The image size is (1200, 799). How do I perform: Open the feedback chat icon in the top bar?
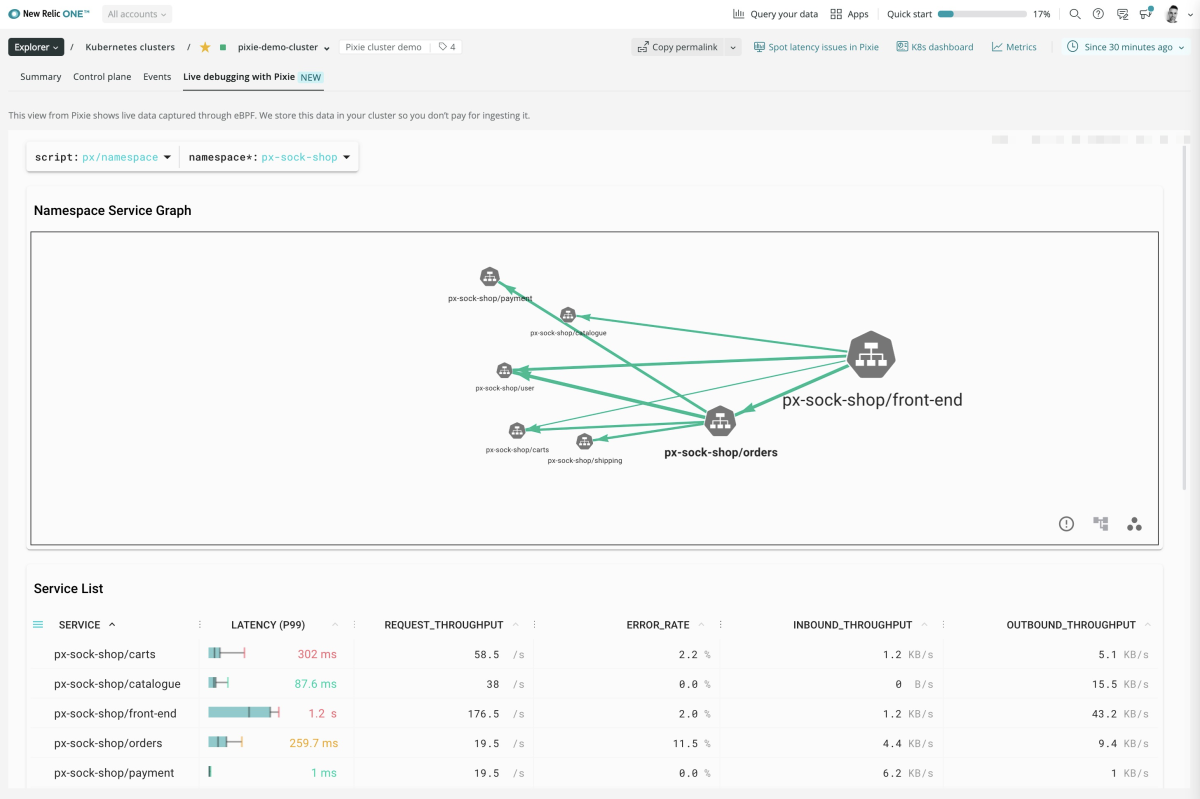click(x=1122, y=14)
